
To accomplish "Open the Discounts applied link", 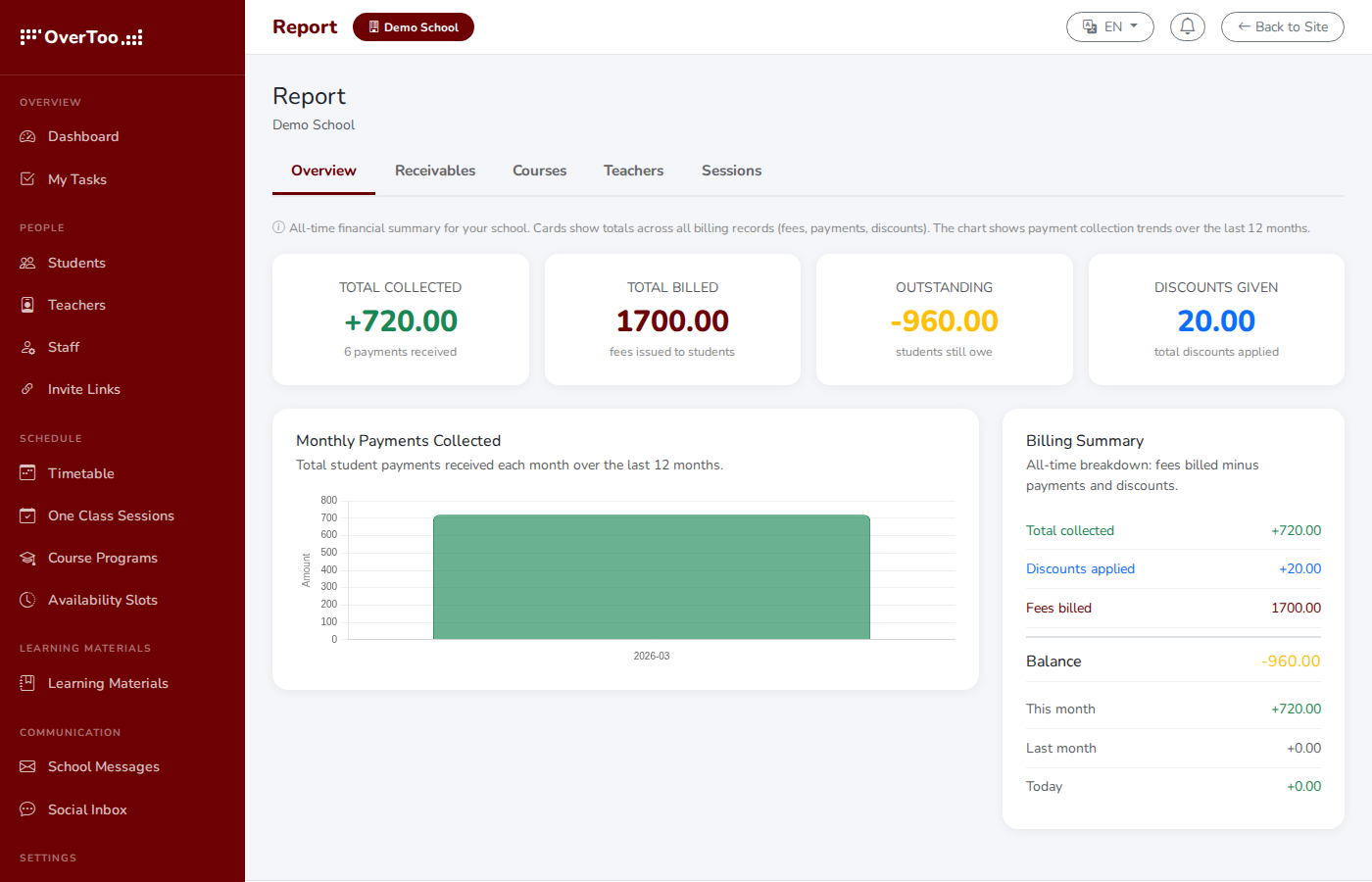I will [1080, 568].
